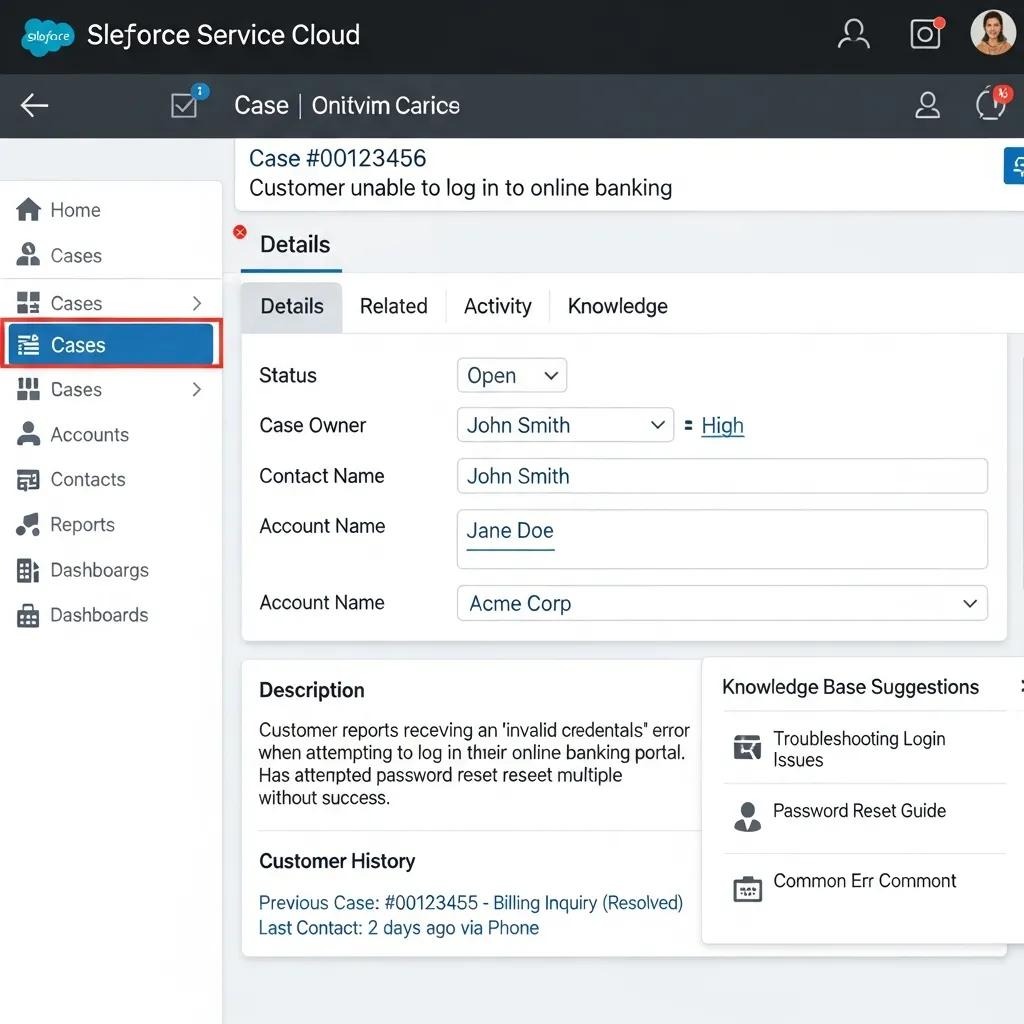Click the person icon beside the notifications
The height and width of the screenshot is (1024, 1024).
point(927,105)
